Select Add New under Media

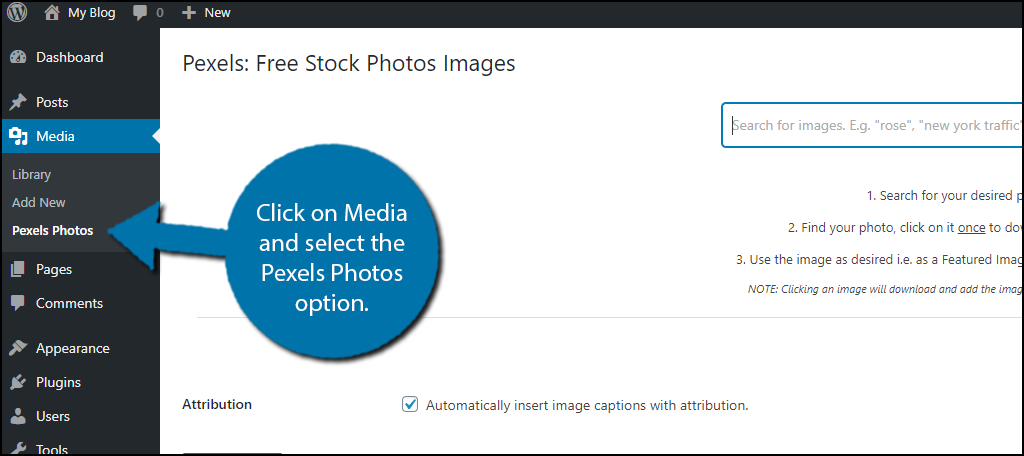pos(39,203)
